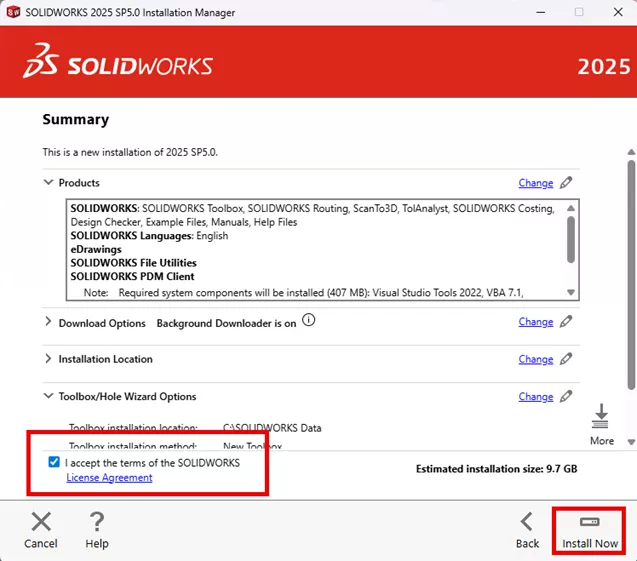The width and height of the screenshot is (637, 561).
Task: Click the products list scroll-down arrow
Action: pos(571,292)
